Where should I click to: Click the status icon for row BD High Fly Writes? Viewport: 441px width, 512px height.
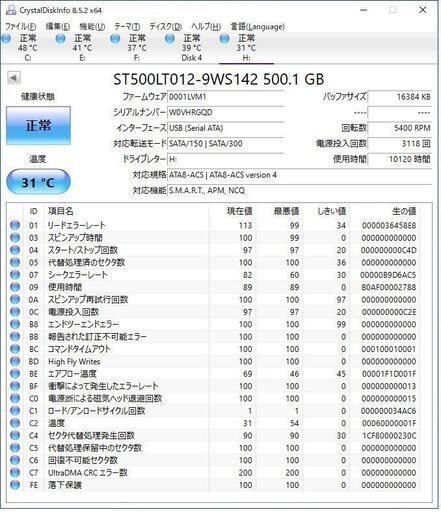coord(15,361)
